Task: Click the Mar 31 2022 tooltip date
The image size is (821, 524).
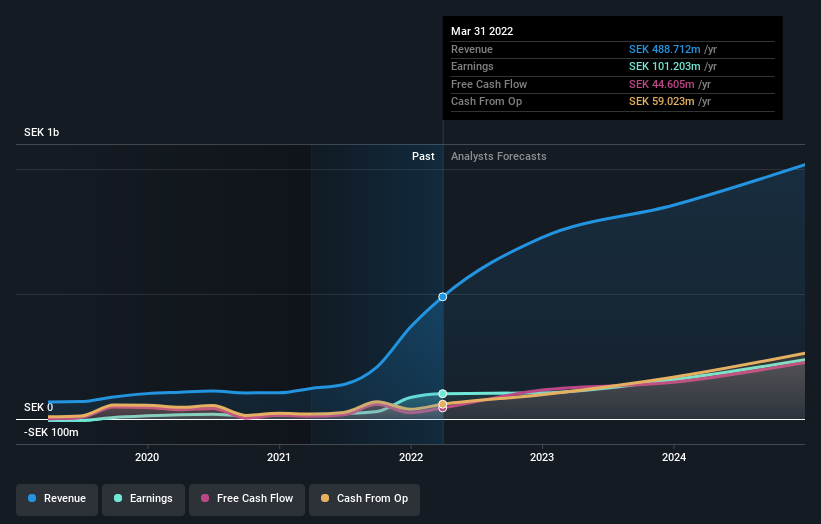Action: point(482,31)
